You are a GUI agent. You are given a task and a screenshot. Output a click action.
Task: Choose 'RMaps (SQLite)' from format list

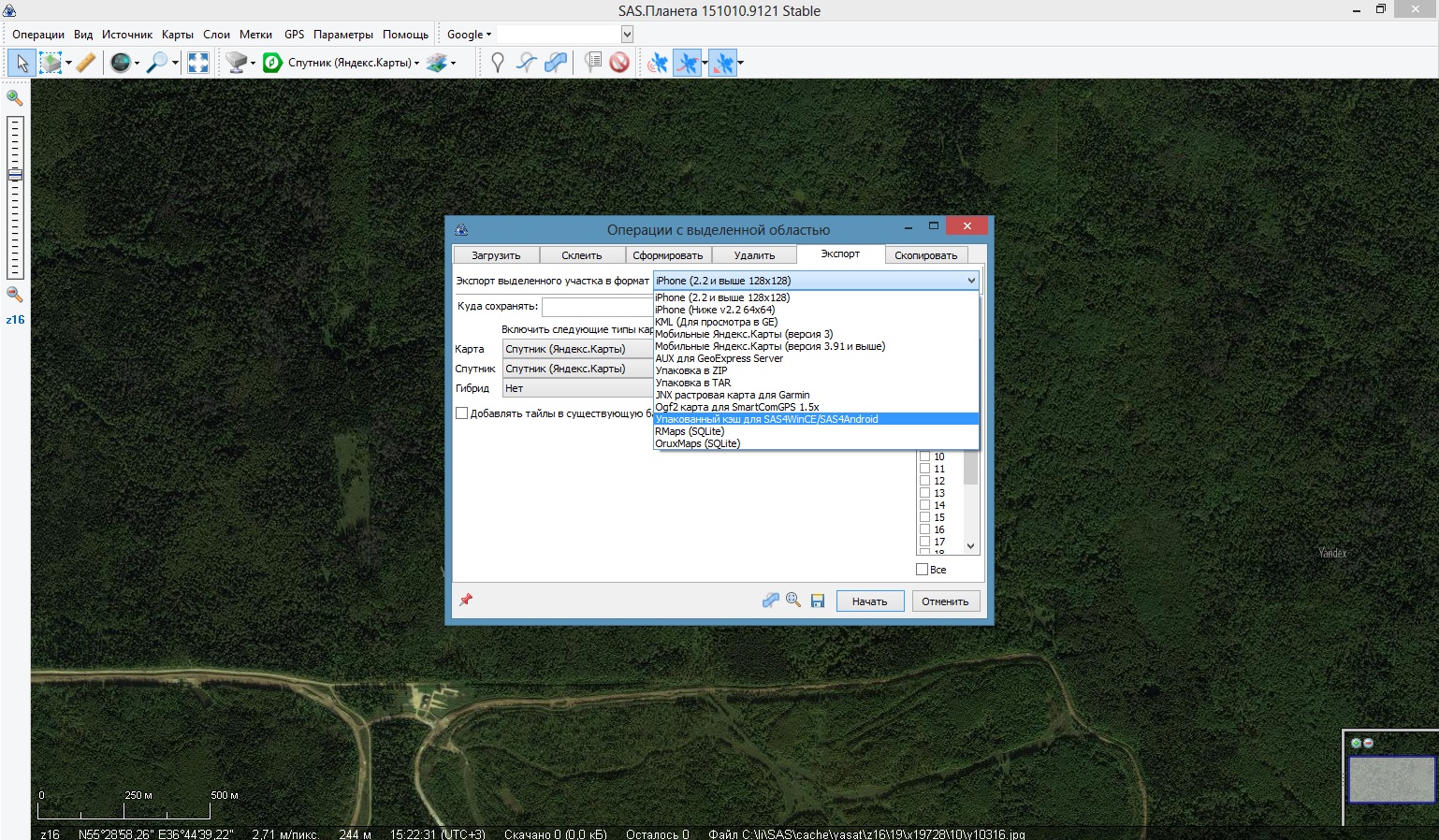[690, 431]
